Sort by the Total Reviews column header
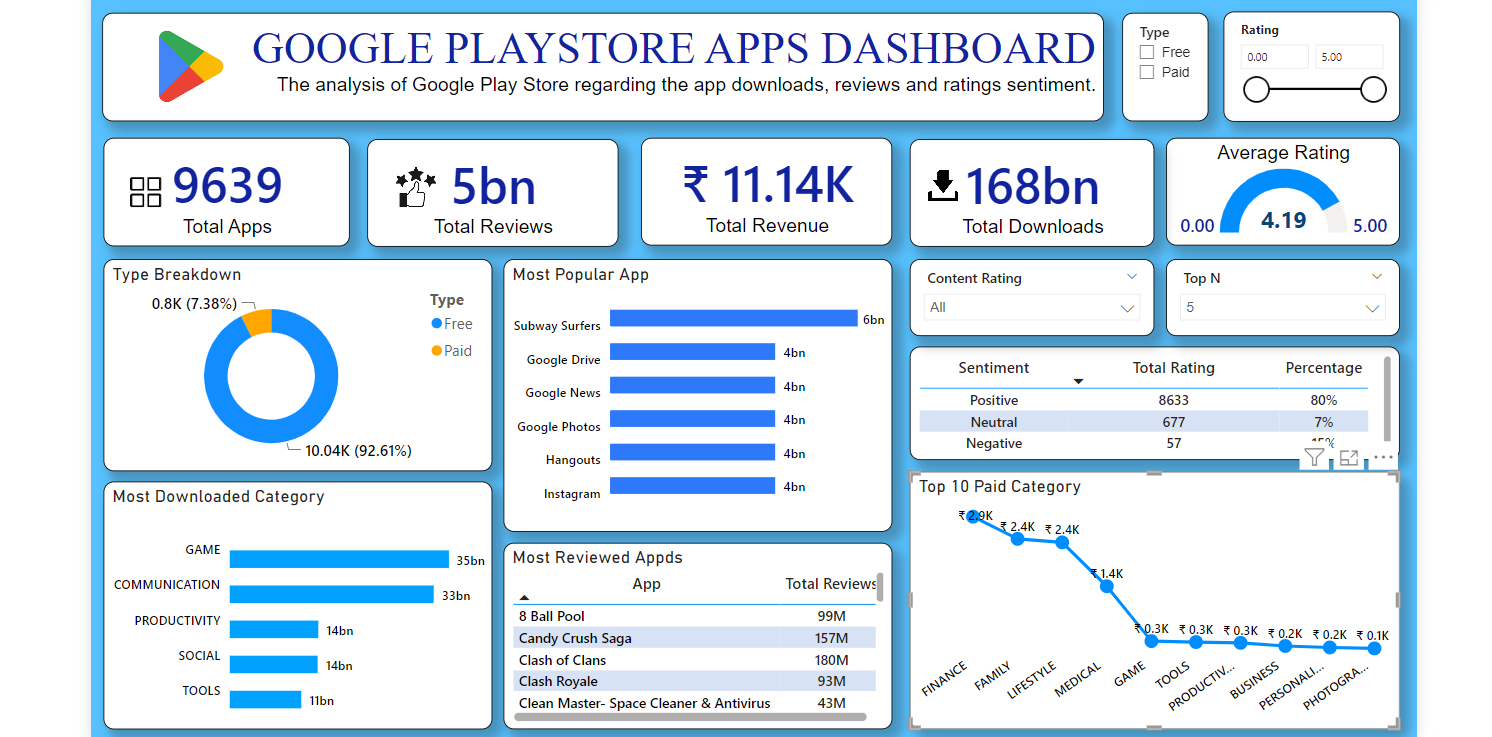Image resolution: width=1492 pixels, height=737 pixels. point(830,584)
